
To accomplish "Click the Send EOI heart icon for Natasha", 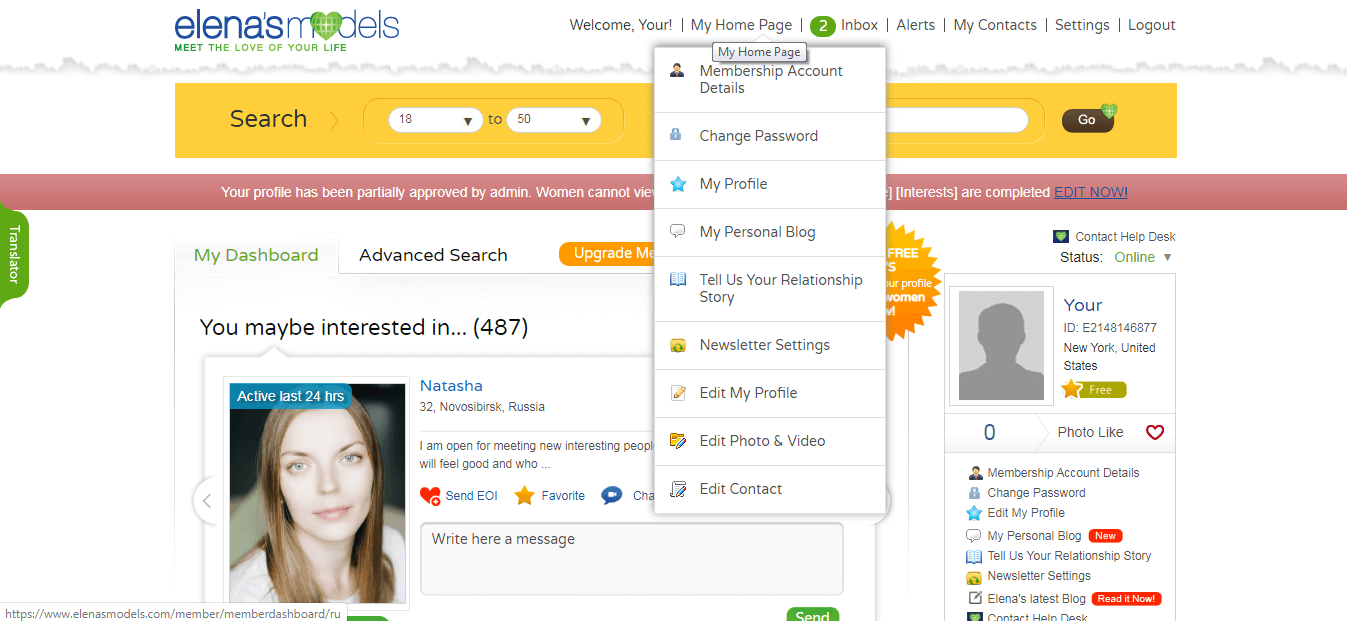I will [430, 496].
